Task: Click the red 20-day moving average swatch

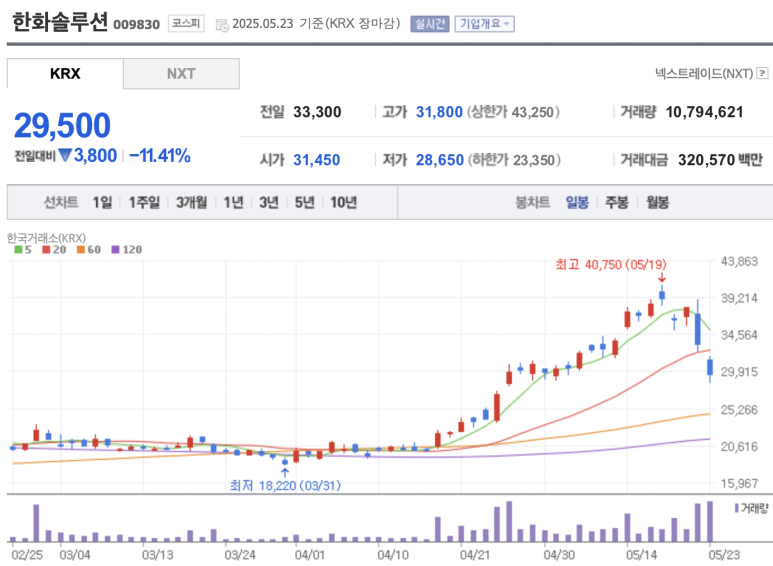Action: click(x=46, y=249)
